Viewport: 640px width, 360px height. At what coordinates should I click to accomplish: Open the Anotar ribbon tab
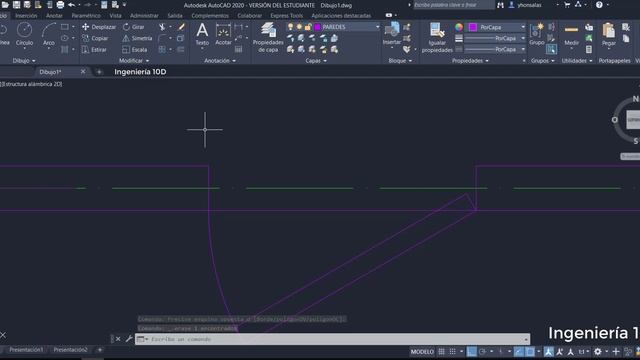click(54, 16)
